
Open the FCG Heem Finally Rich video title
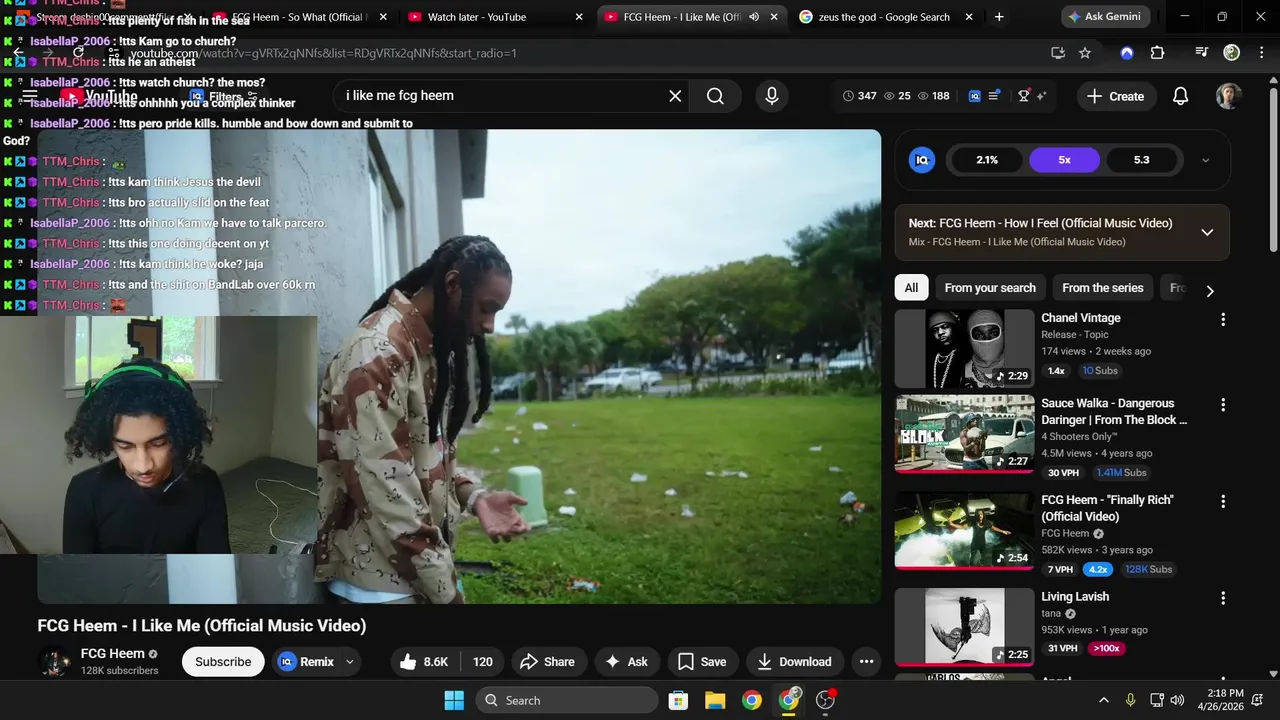pos(1107,508)
